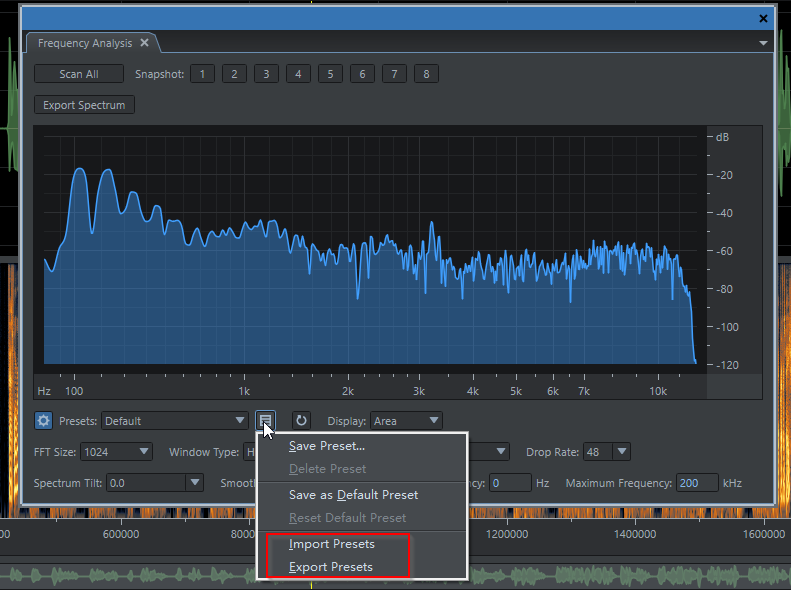Select snapshot slot 4
Screen dimensions: 791x590
298,74
